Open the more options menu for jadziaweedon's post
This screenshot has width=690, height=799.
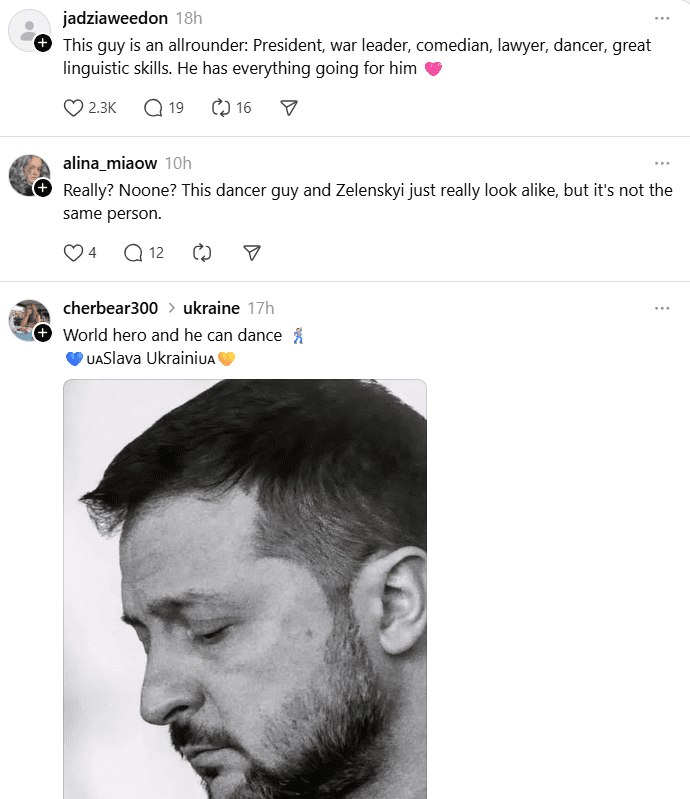click(662, 19)
